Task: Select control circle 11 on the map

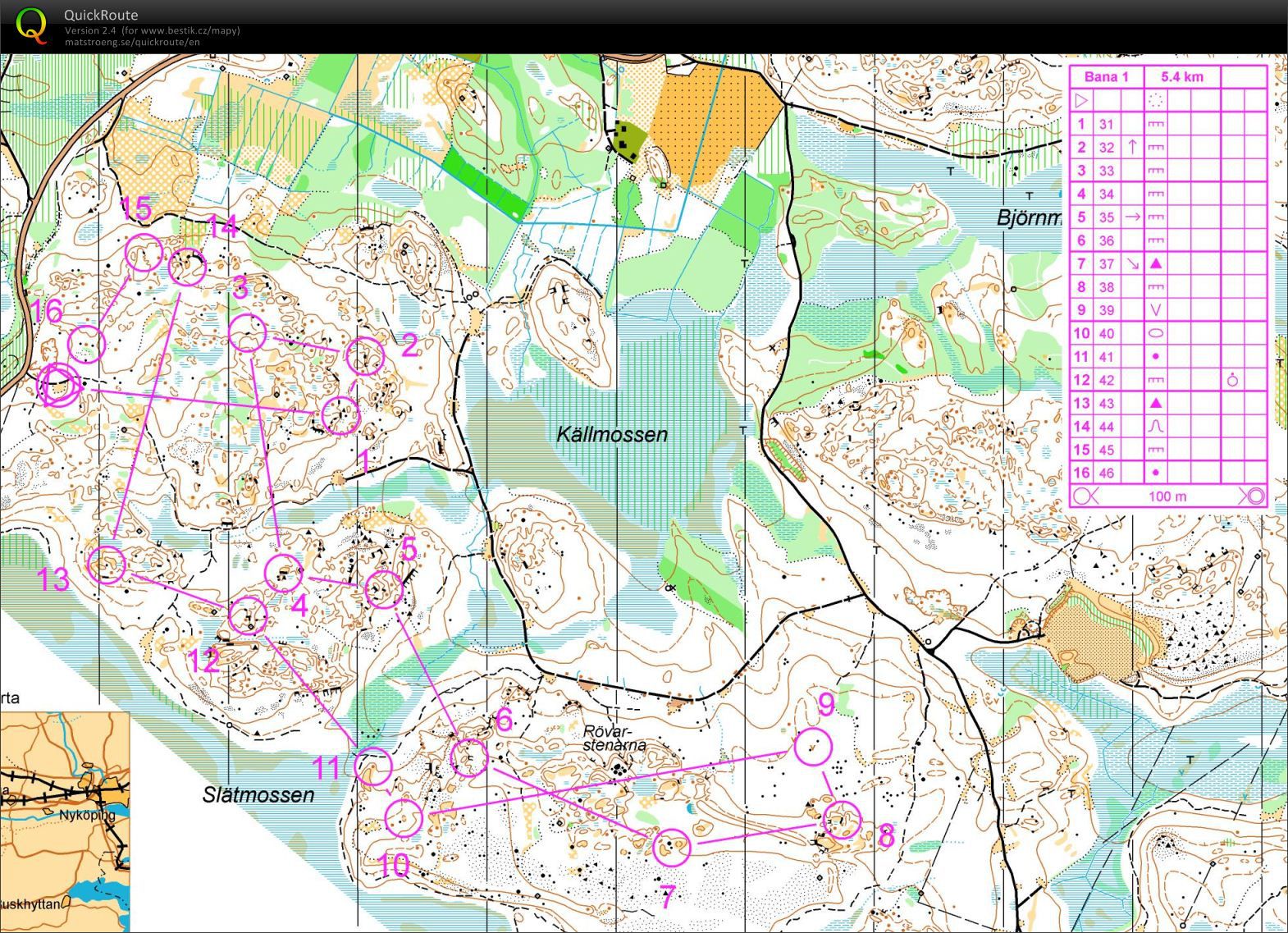Action: [372, 766]
